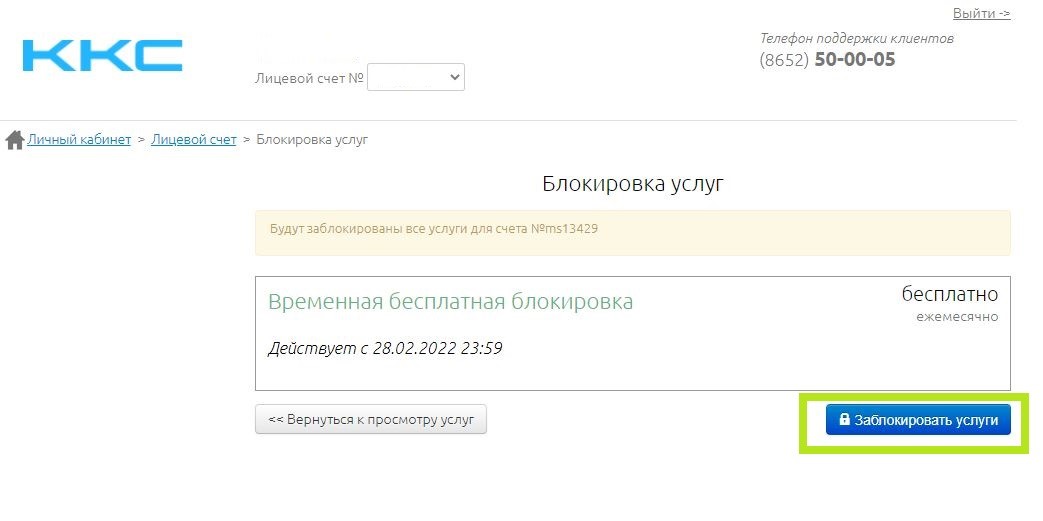The height and width of the screenshot is (521, 1043).
Task: Log out via the Выйти link
Action: (981, 14)
